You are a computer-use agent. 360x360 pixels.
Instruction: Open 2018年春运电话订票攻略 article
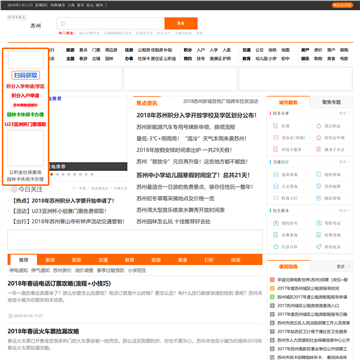[x=59, y=284]
